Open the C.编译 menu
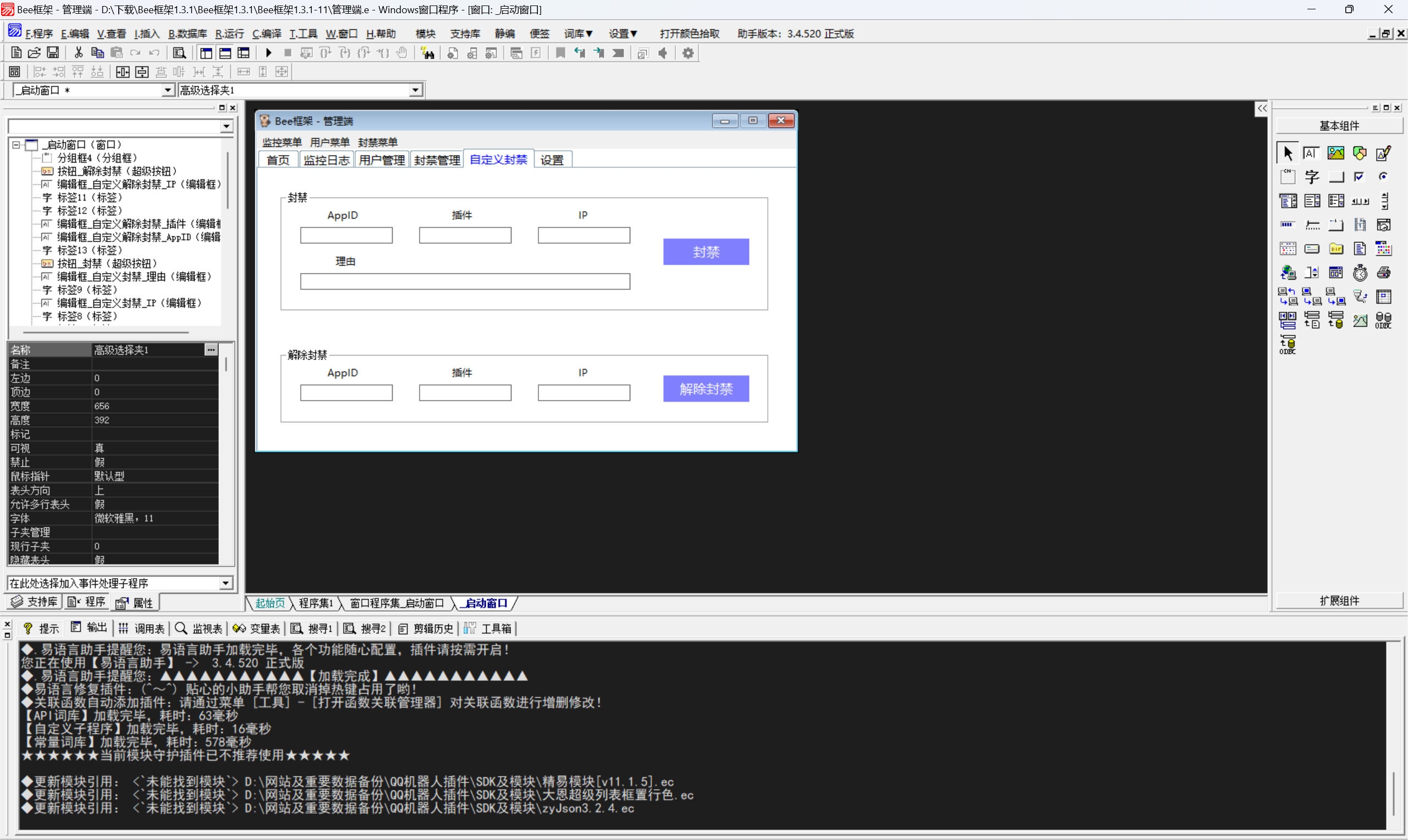 point(266,34)
